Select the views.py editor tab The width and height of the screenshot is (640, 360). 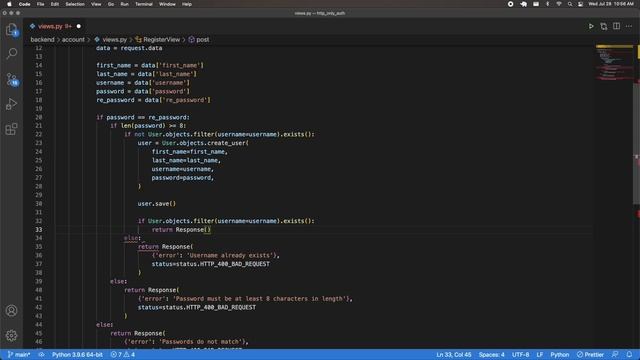(x=55, y=26)
